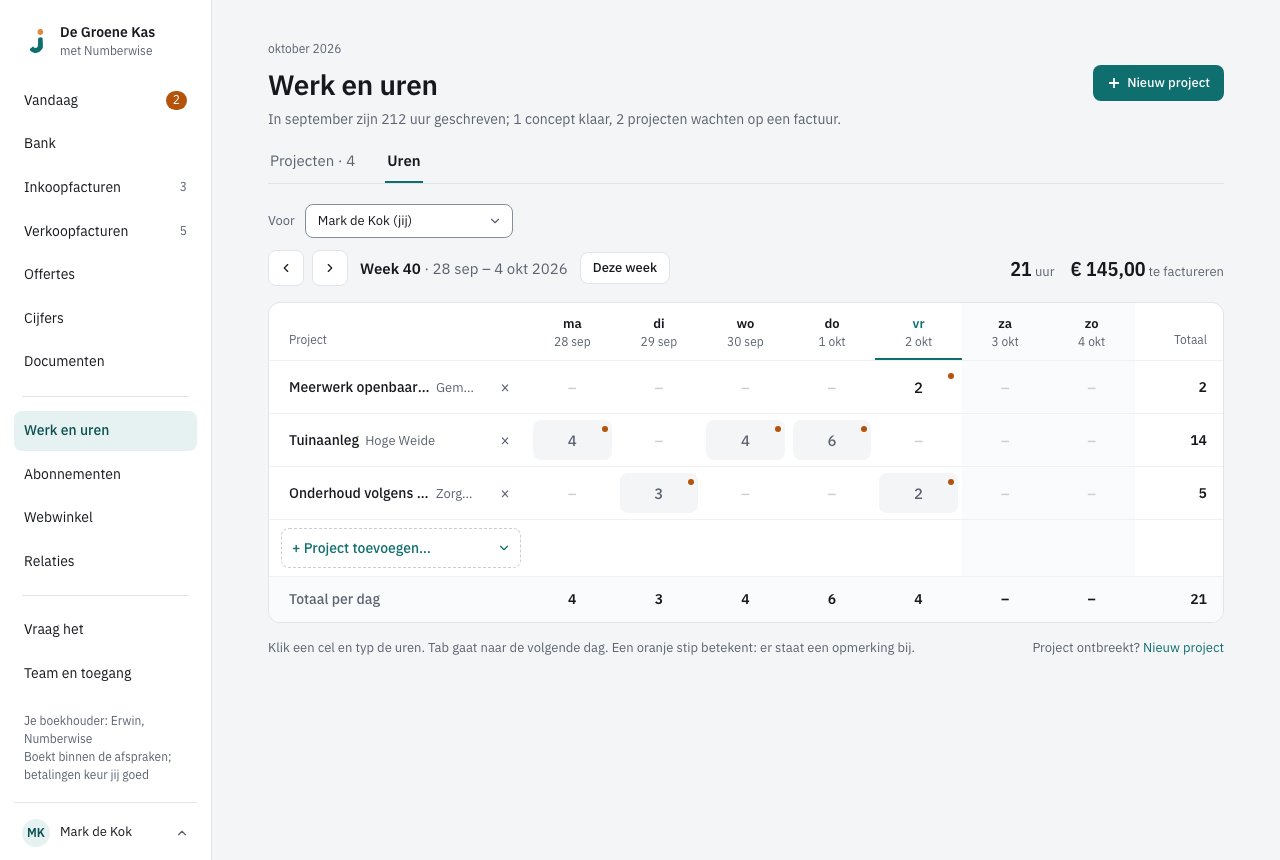The image size is (1280, 860).
Task: Edit Tuinaanleg hours for Thursday 1 okt
Action: (x=832, y=440)
